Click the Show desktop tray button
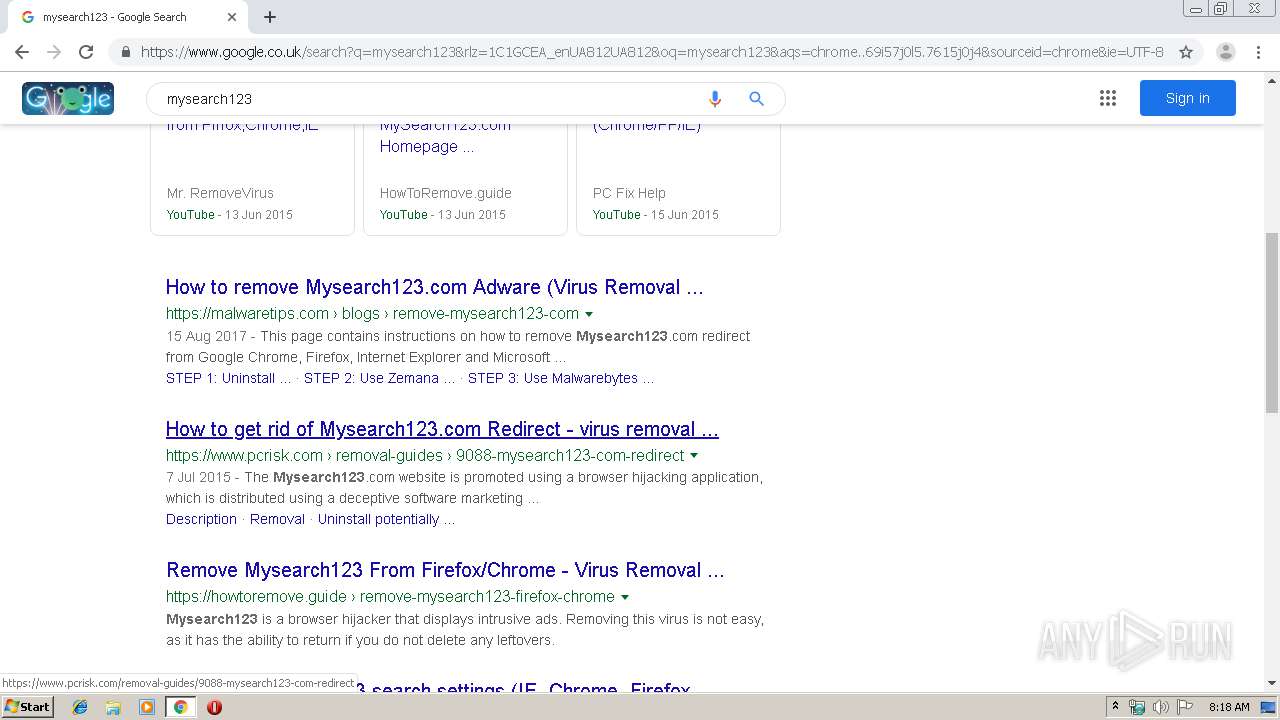The width and height of the screenshot is (1280, 720). pos(1269,707)
